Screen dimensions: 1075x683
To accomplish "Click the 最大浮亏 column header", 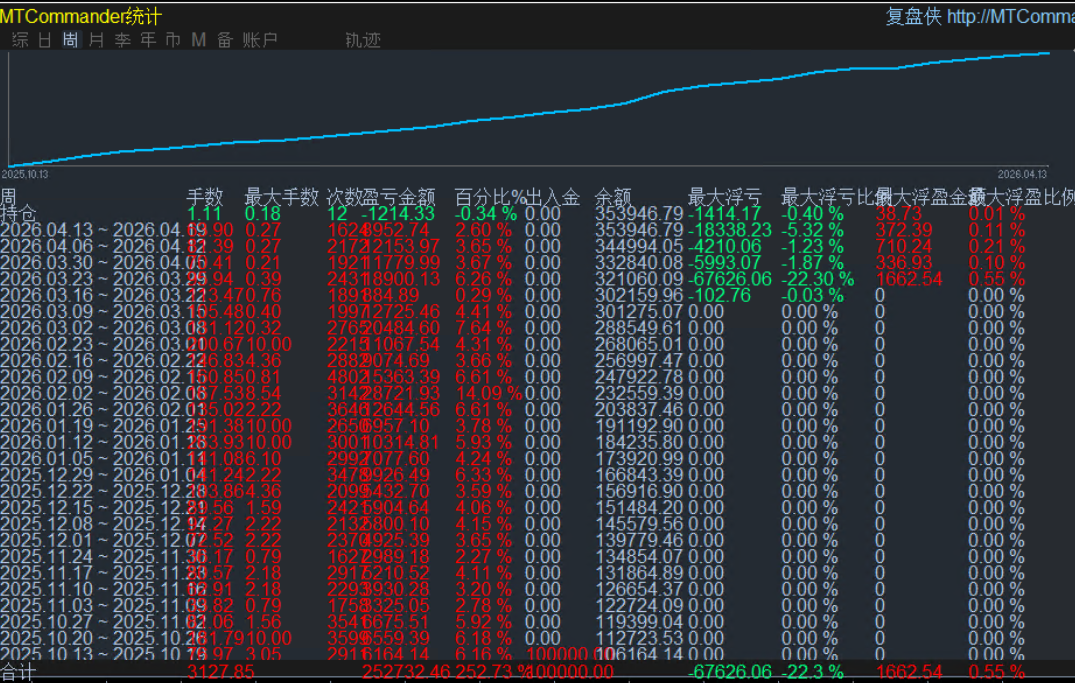I will click(725, 197).
